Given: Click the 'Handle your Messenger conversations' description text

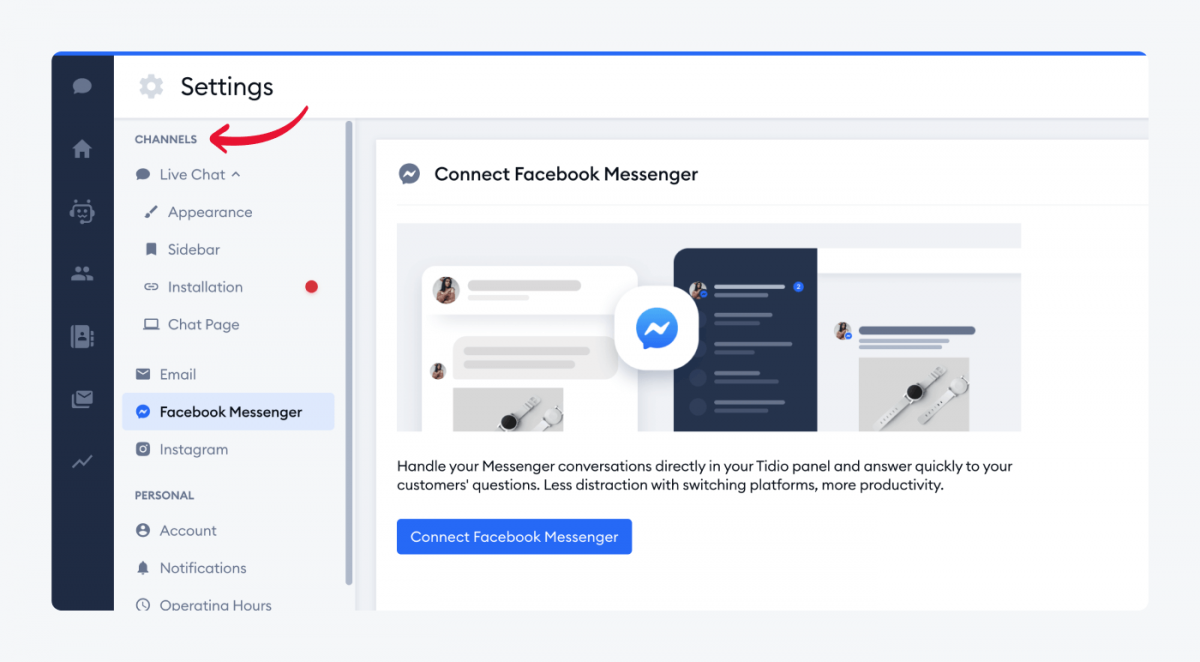Looking at the screenshot, I should coord(705,476).
